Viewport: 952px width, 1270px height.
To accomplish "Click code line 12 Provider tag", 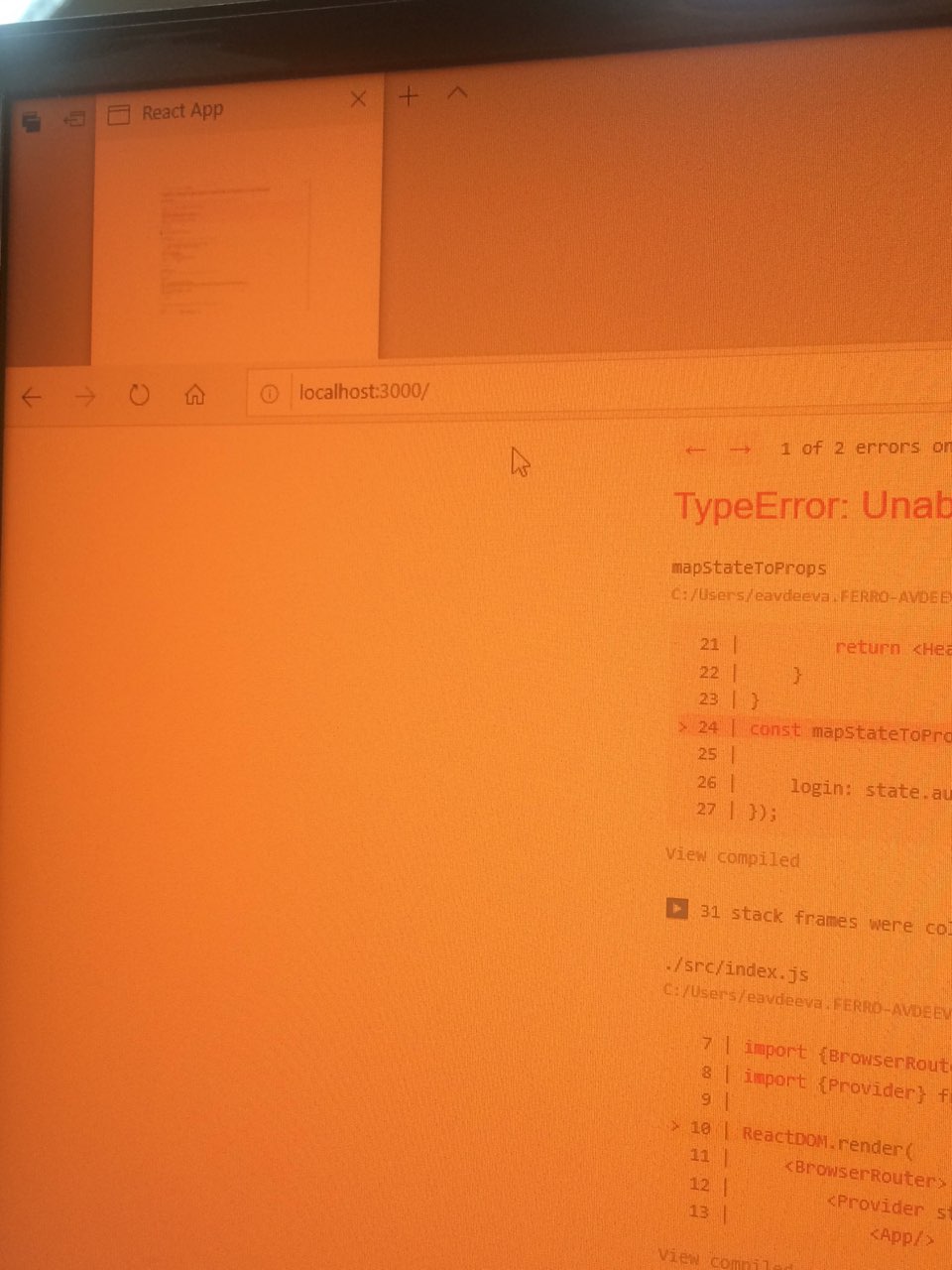I will click(818, 1198).
